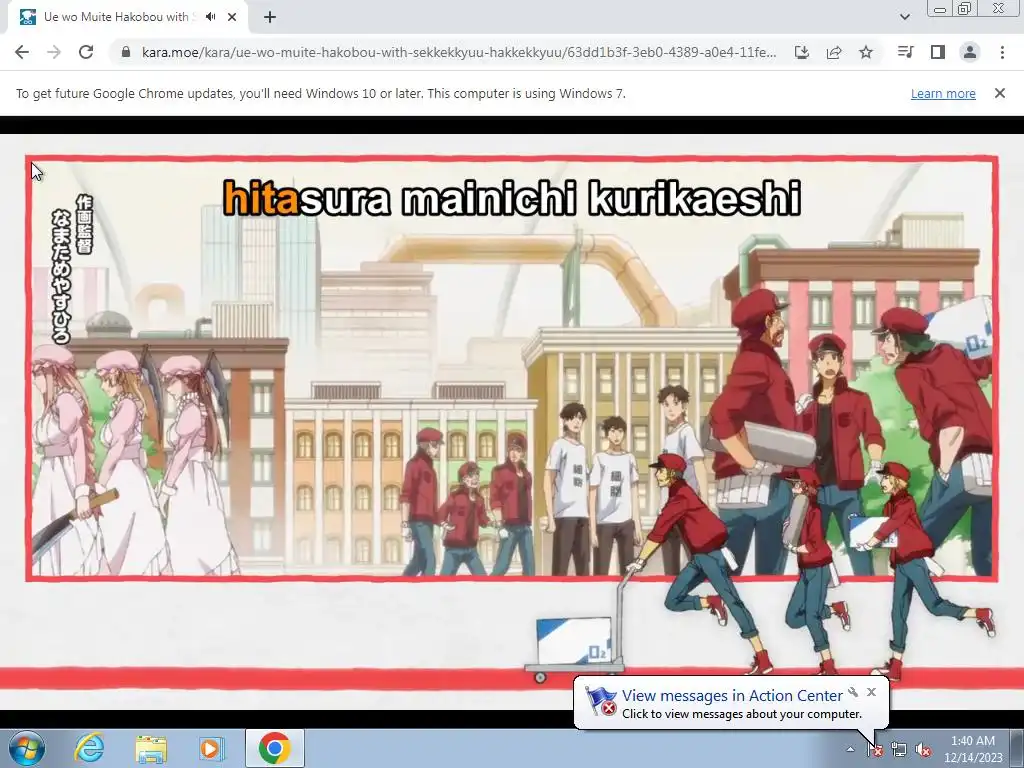Reload the current page
Screen dimensions: 1024x768
click(x=86, y=52)
